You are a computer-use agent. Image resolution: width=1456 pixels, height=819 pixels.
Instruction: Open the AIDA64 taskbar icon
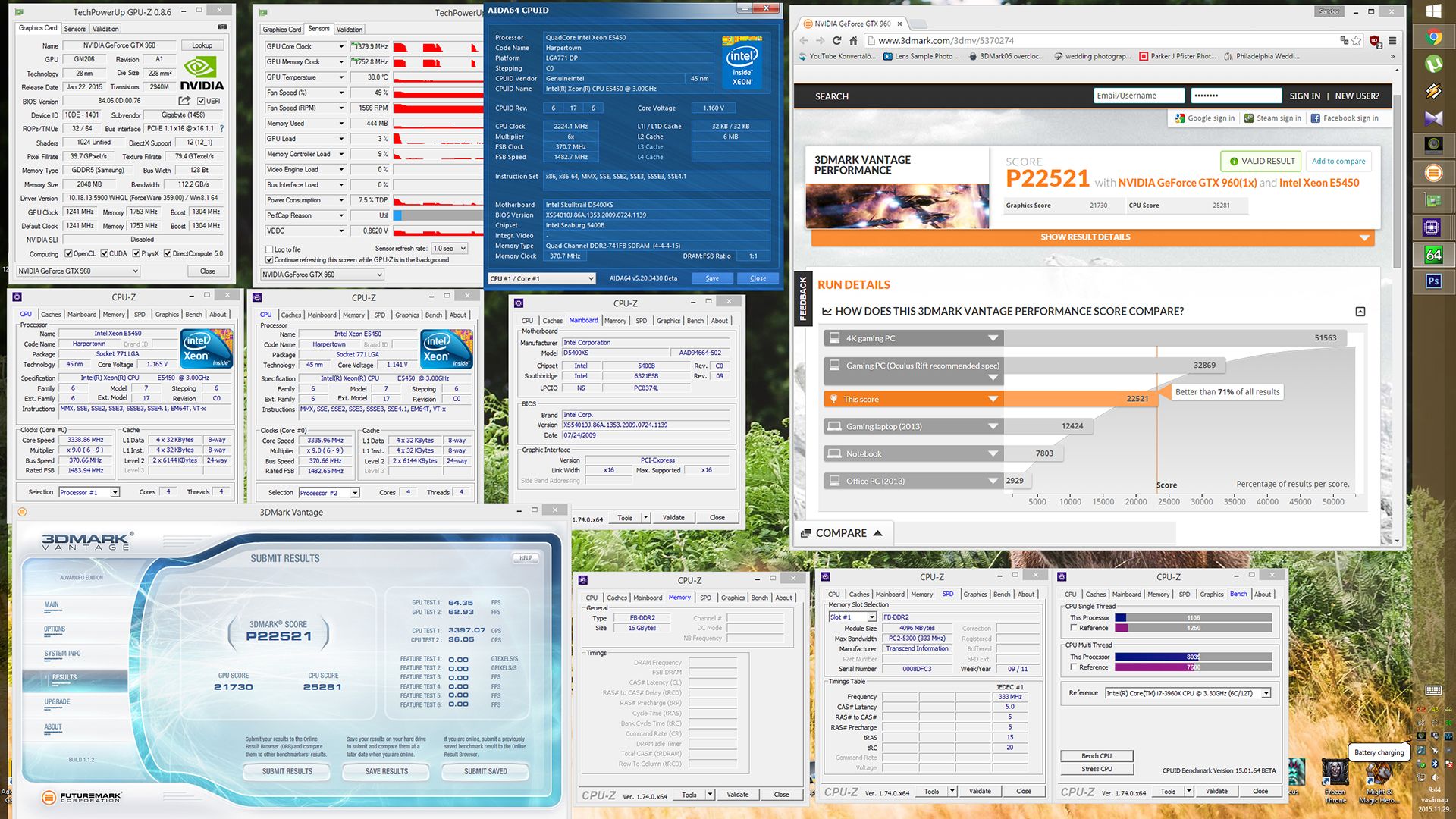point(1433,255)
